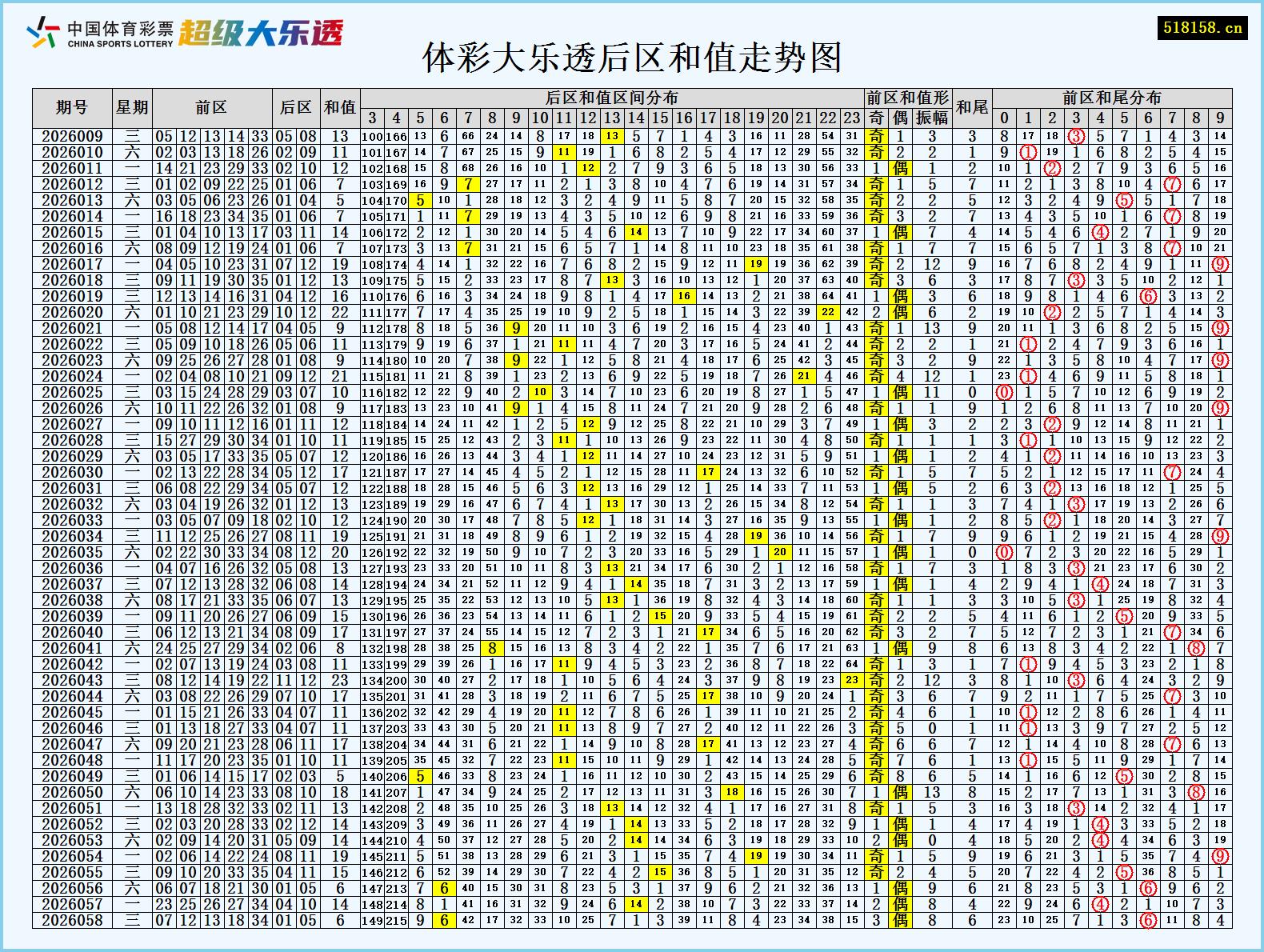This screenshot has height=952, width=1264.
Task: Click the yellow highlighted 20 in row 2026035
Action: point(780,552)
